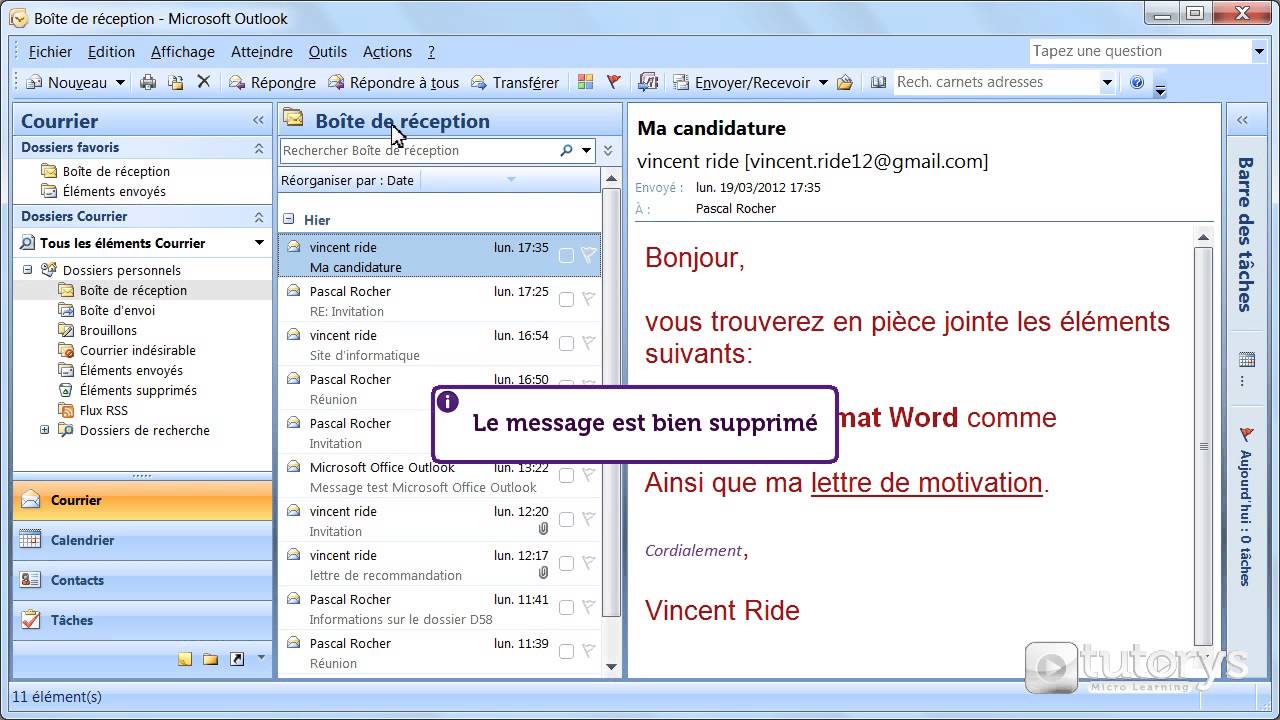This screenshot has height=720, width=1280.
Task: Click the red Follow Up flag toolbar icon
Action: [614, 82]
